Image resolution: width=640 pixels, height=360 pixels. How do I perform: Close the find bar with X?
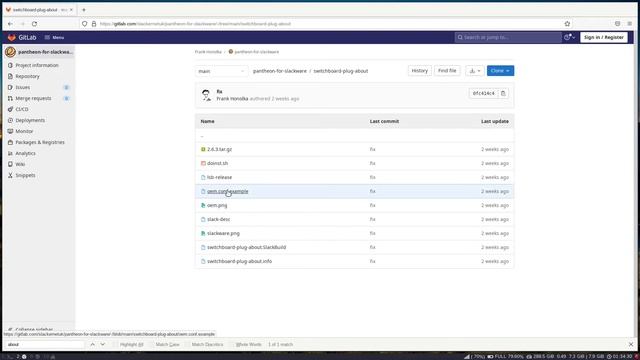tap(631, 344)
